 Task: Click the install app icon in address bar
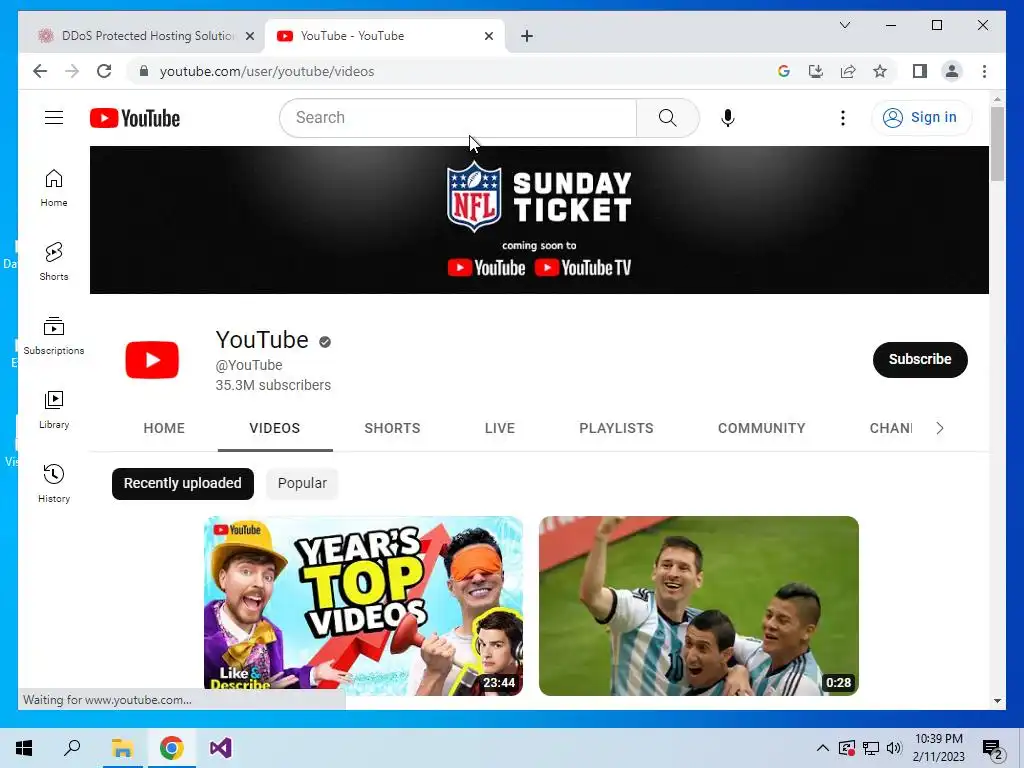pos(816,71)
